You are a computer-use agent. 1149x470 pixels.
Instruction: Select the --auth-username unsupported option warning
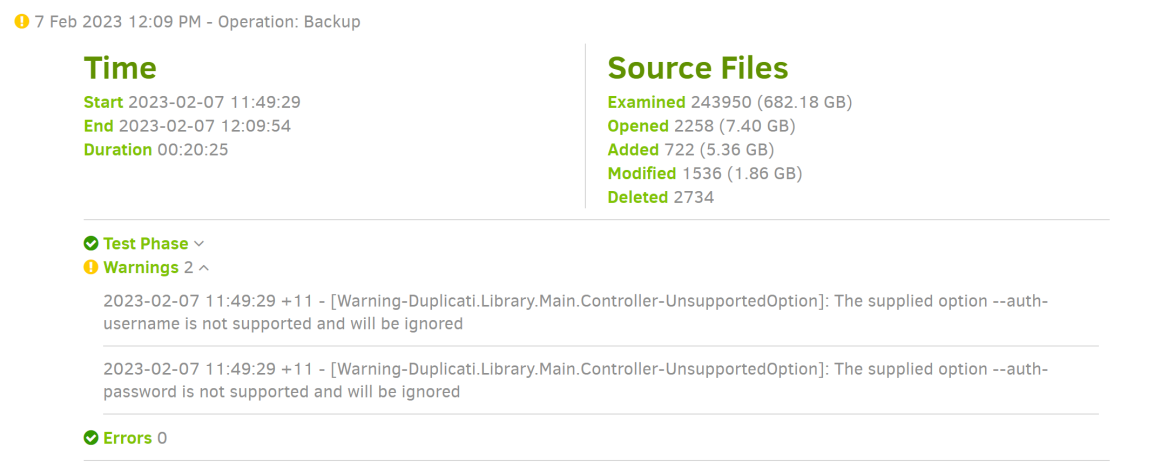click(x=575, y=312)
